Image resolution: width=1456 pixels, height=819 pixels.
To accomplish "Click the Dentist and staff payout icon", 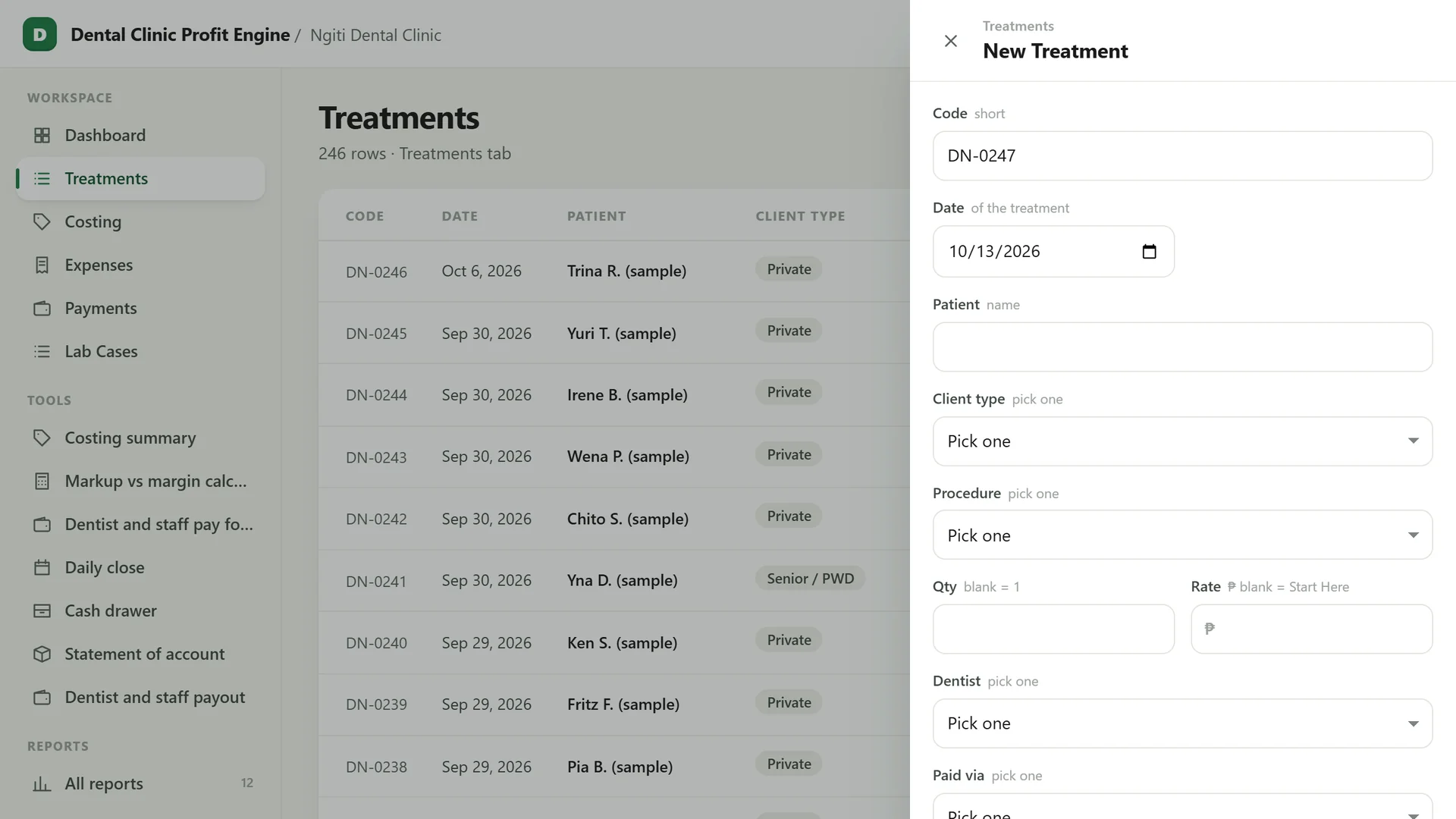I will [x=42, y=697].
